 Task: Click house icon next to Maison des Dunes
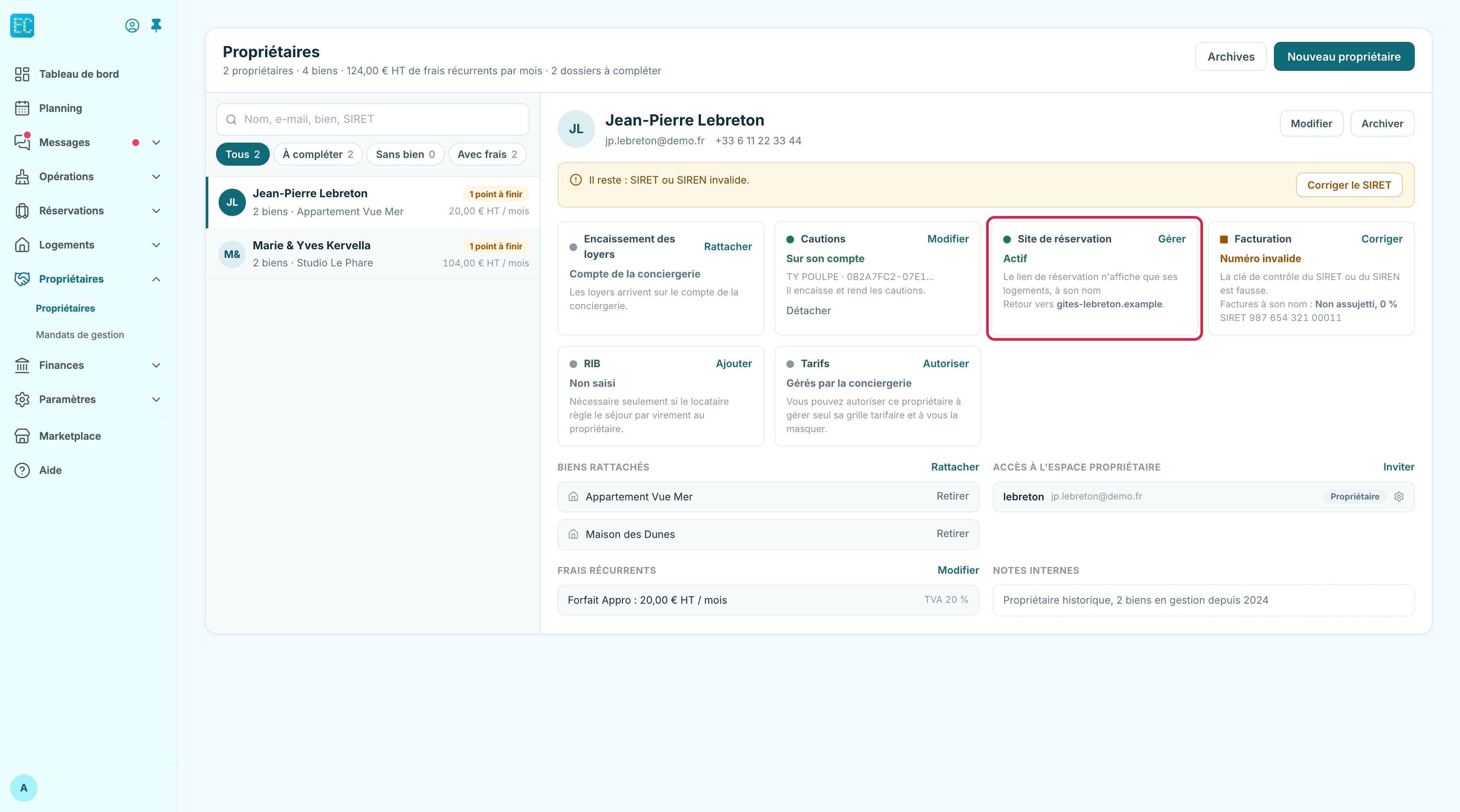coord(574,534)
